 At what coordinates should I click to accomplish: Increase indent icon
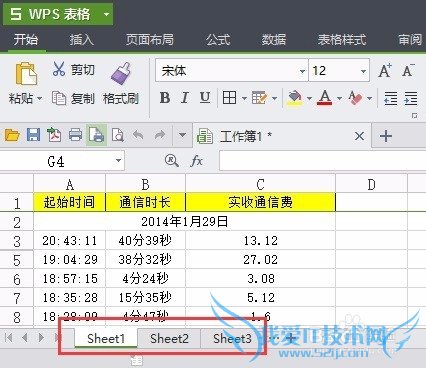click(410, 98)
